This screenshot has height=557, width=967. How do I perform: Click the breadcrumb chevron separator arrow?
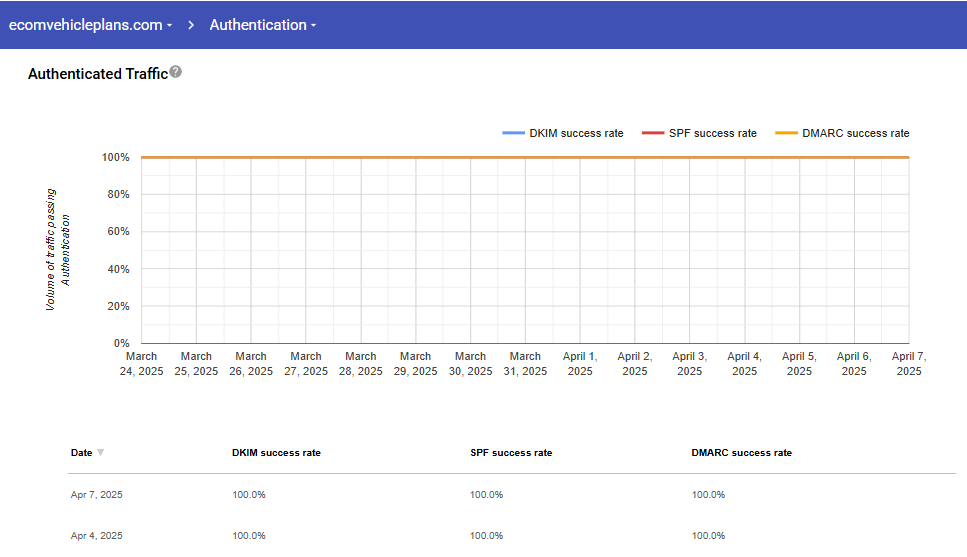[x=190, y=25]
